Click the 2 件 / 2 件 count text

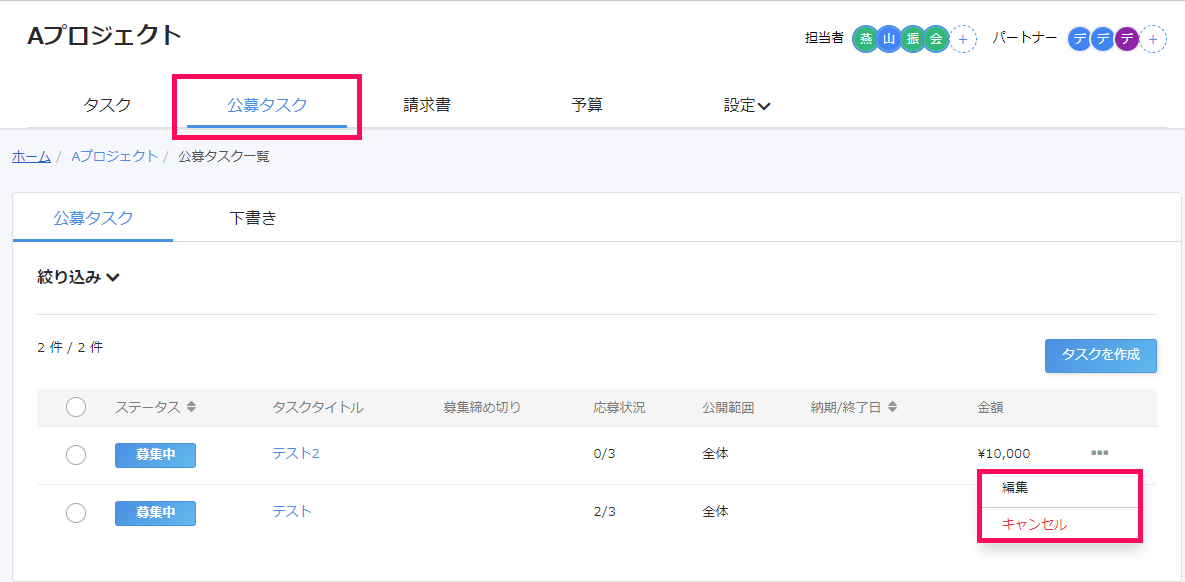click(x=70, y=348)
